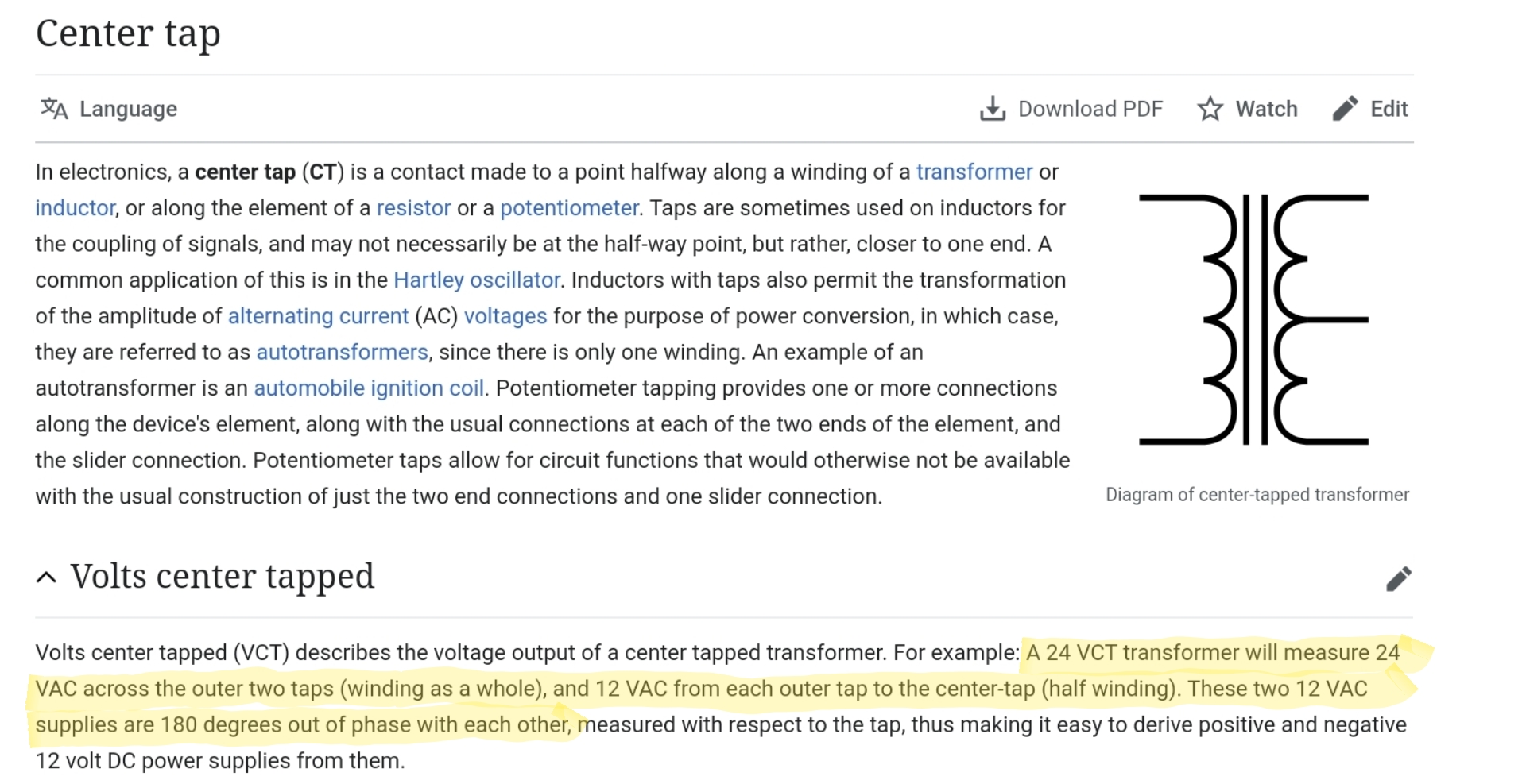Open automobile ignition coil link
The width and height of the screenshot is (1526, 784).
coord(369,388)
